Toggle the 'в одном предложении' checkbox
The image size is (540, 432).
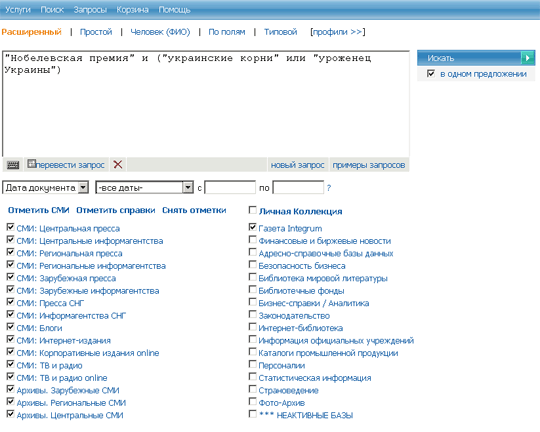point(430,73)
